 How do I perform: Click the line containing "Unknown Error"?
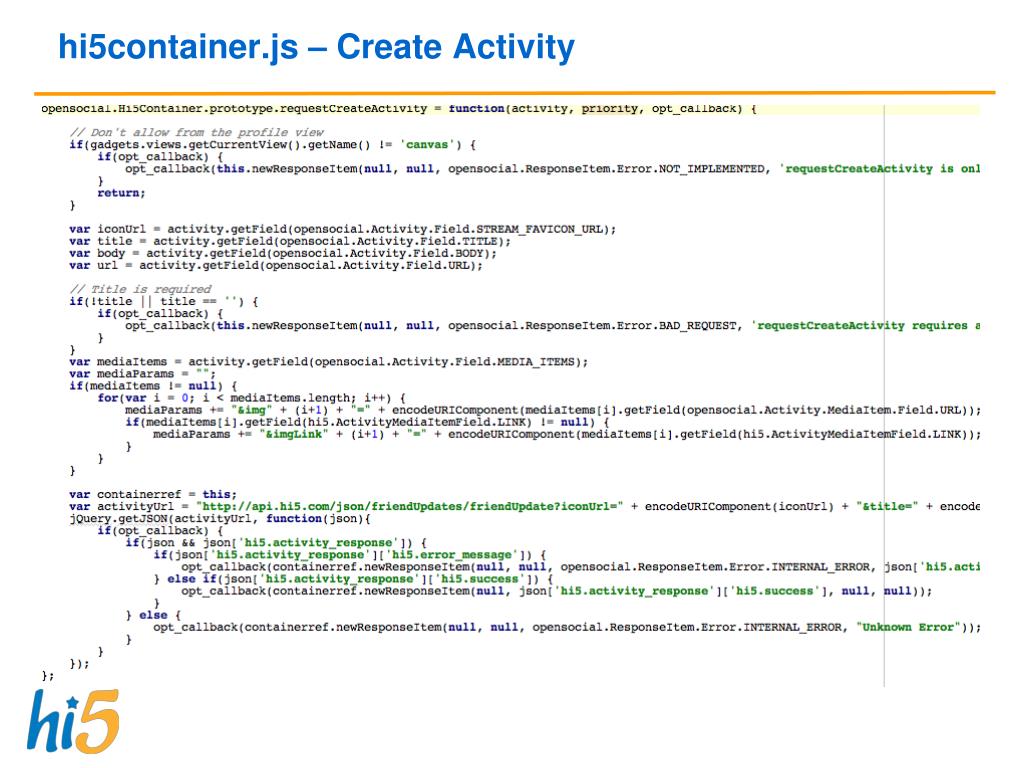point(567,627)
